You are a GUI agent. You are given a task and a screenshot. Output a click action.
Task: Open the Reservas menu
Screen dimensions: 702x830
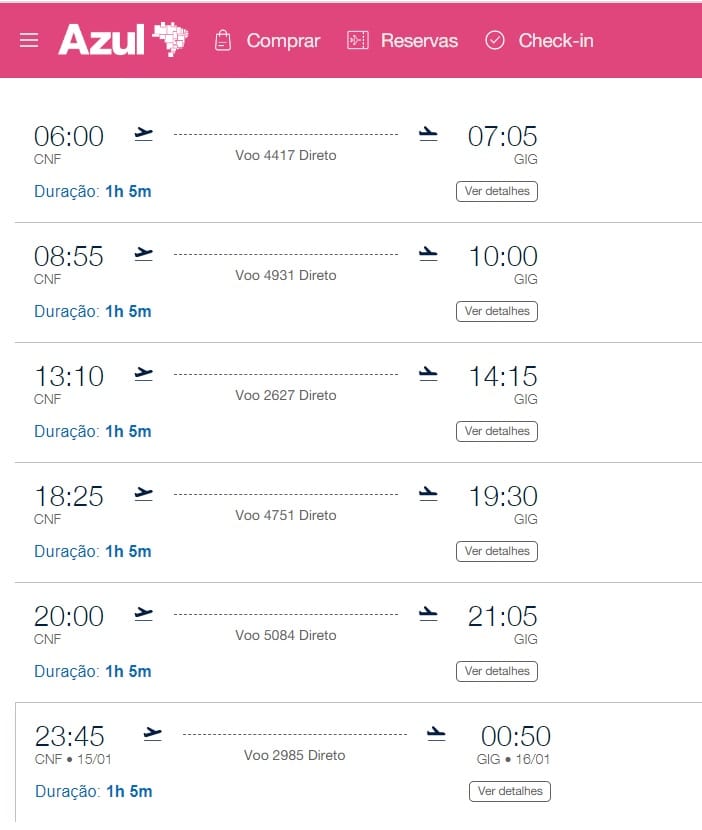coord(419,41)
